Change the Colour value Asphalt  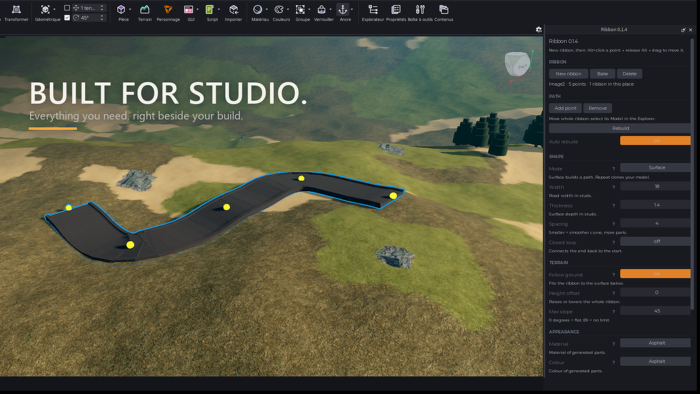click(x=655, y=361)
